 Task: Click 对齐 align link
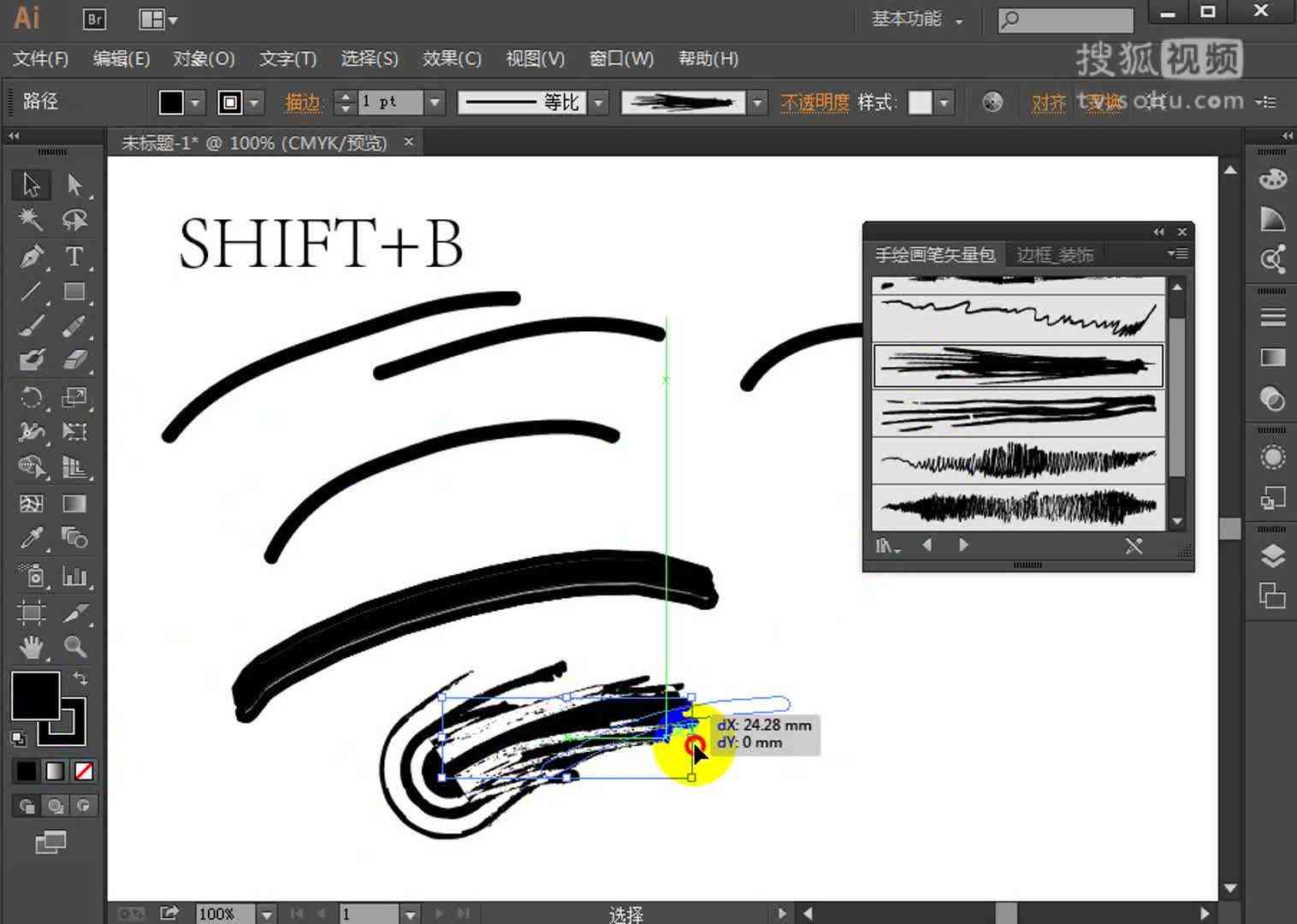pos(1048,103)
